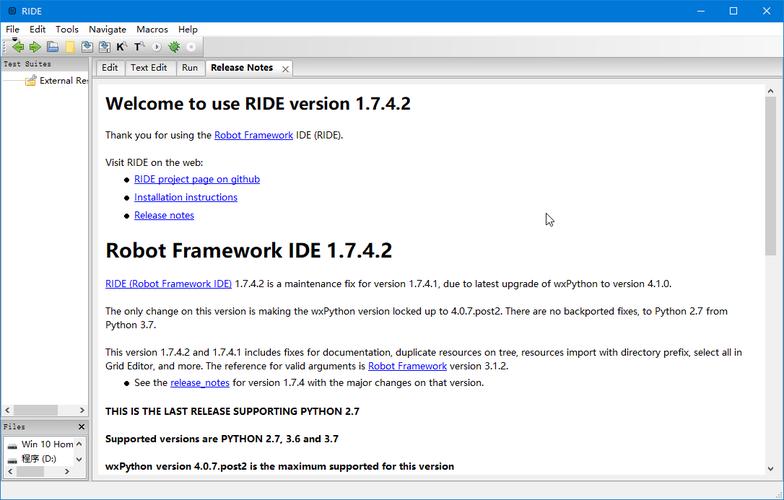The width and height of the screenshot is (784, 500).
Task: Switch to the Run tab
Action: pos(190,68)
